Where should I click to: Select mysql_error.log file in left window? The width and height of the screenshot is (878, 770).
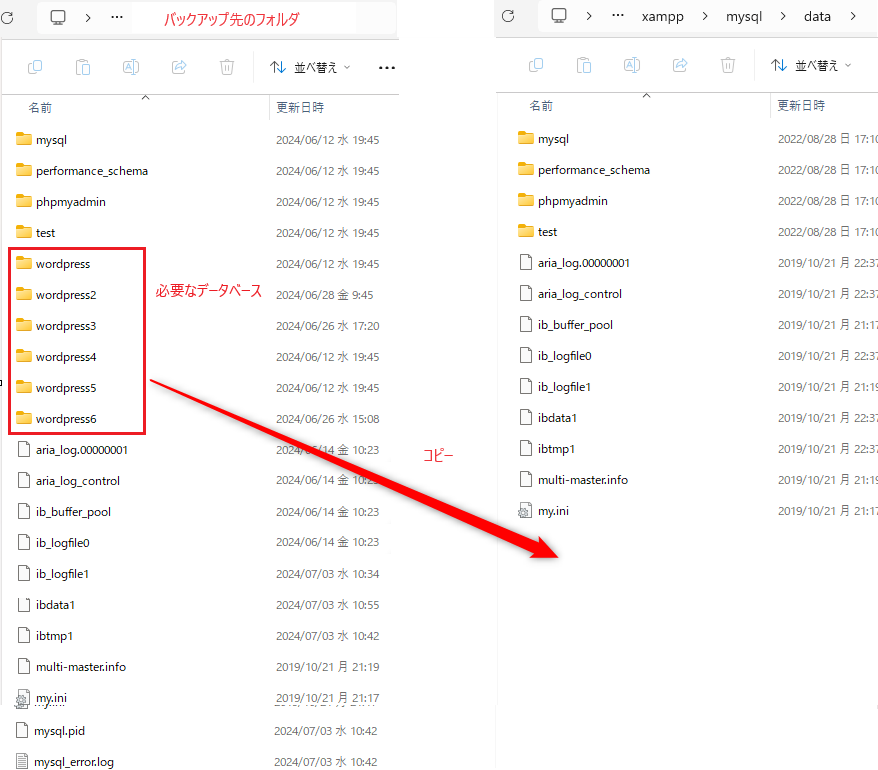click(73, 762)
